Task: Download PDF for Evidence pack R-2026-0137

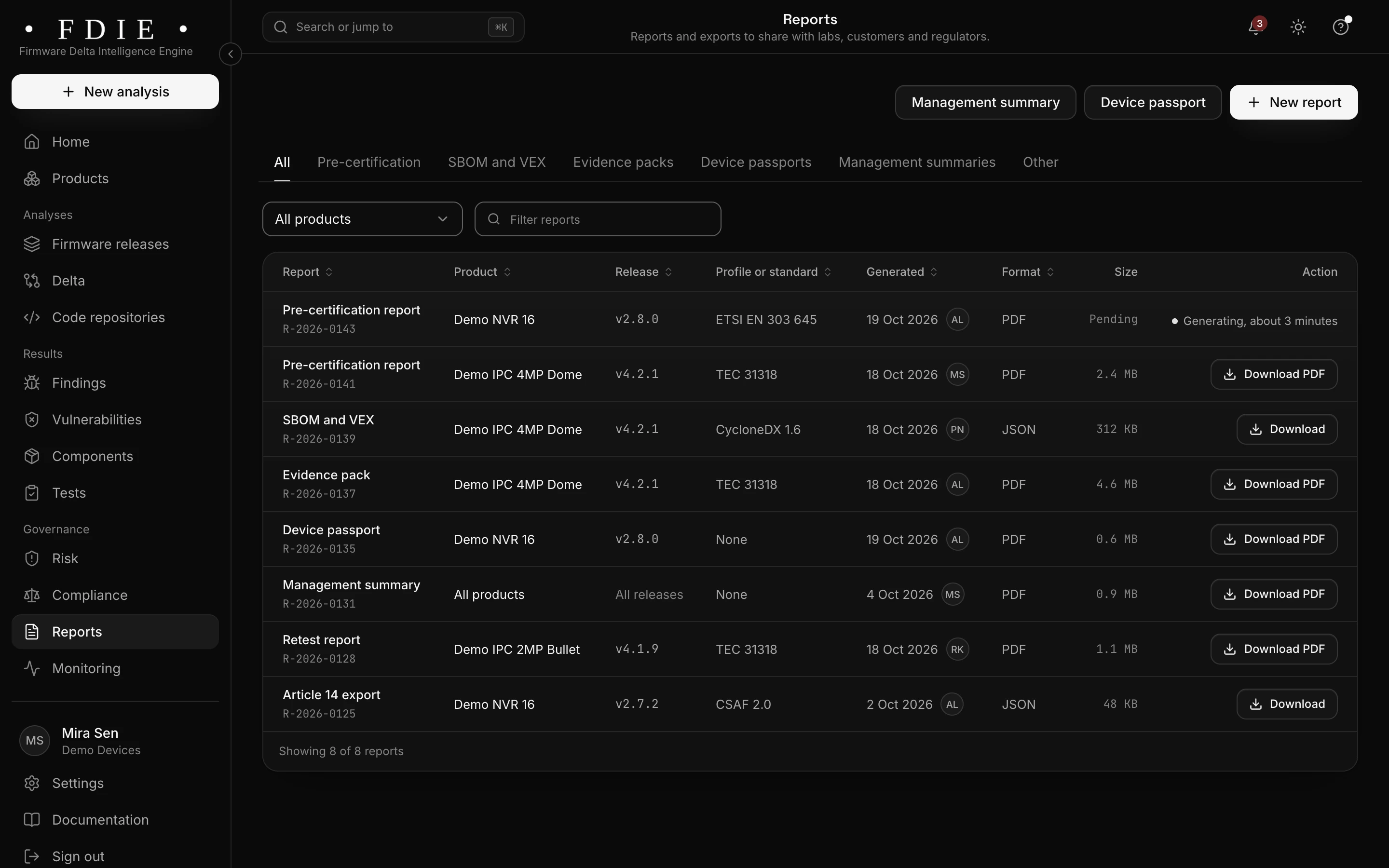Action: tap(1274, 484)
